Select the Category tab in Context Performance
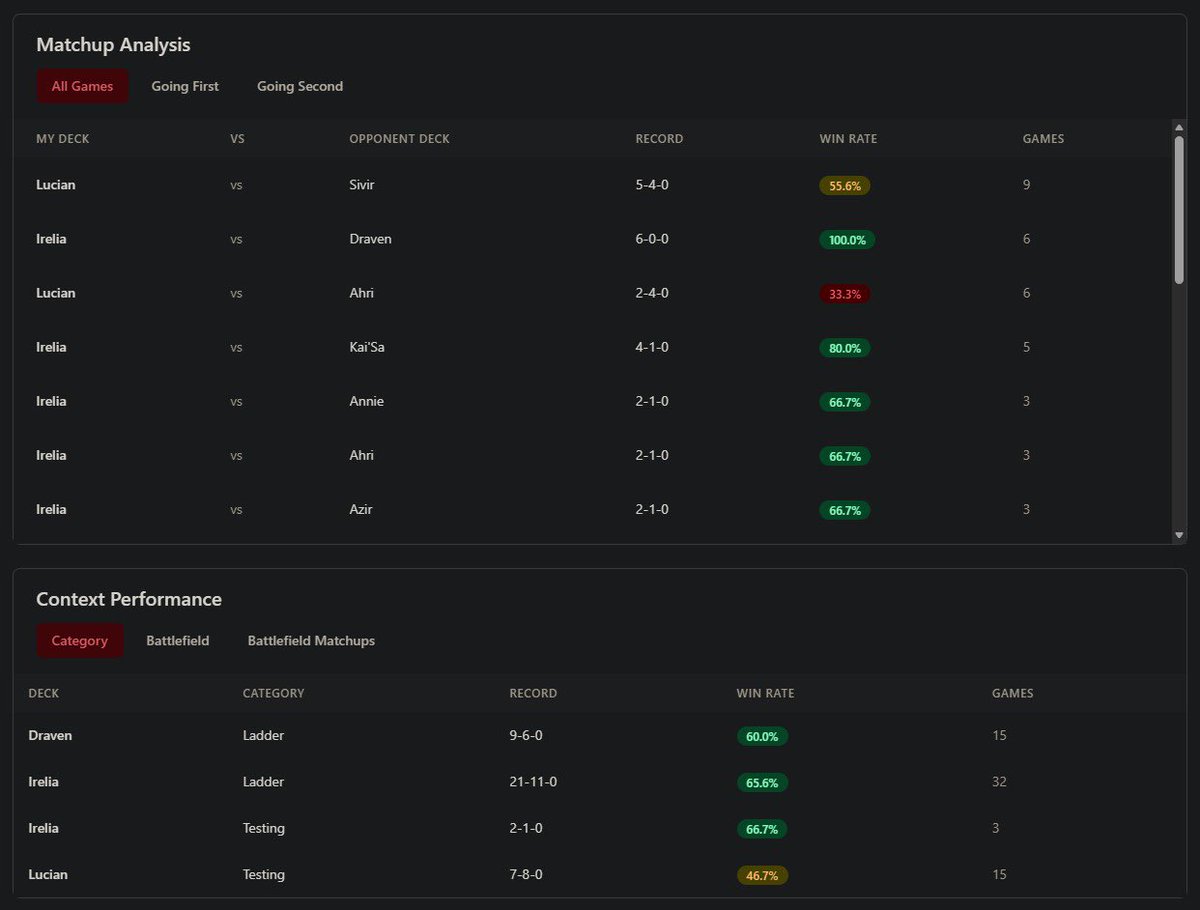Viewport: 1200px width, 910px height. (80, 640)
